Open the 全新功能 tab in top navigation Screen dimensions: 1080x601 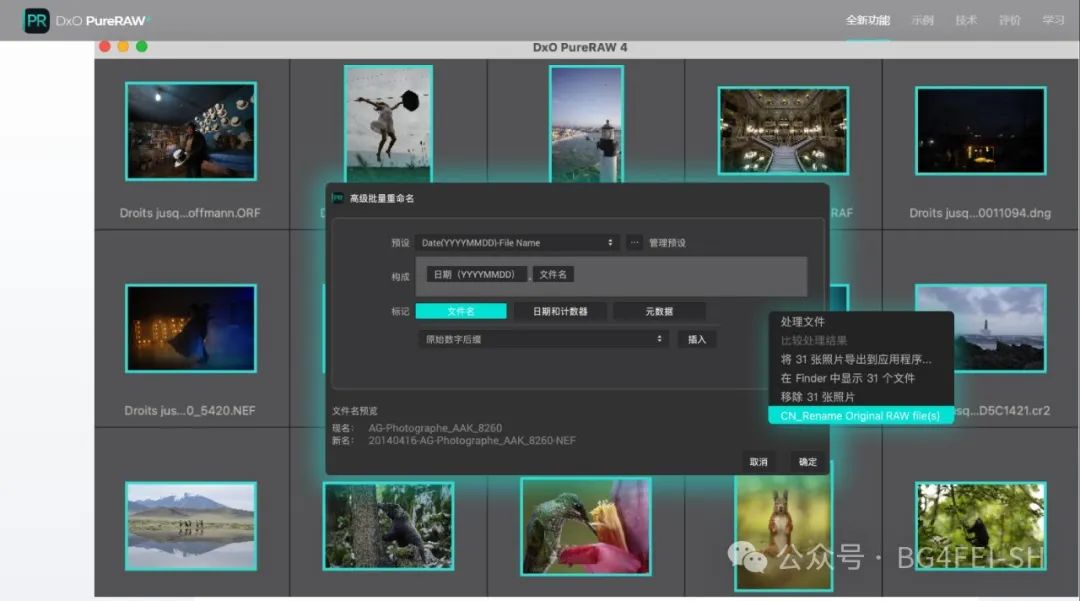tap(868, 20)
